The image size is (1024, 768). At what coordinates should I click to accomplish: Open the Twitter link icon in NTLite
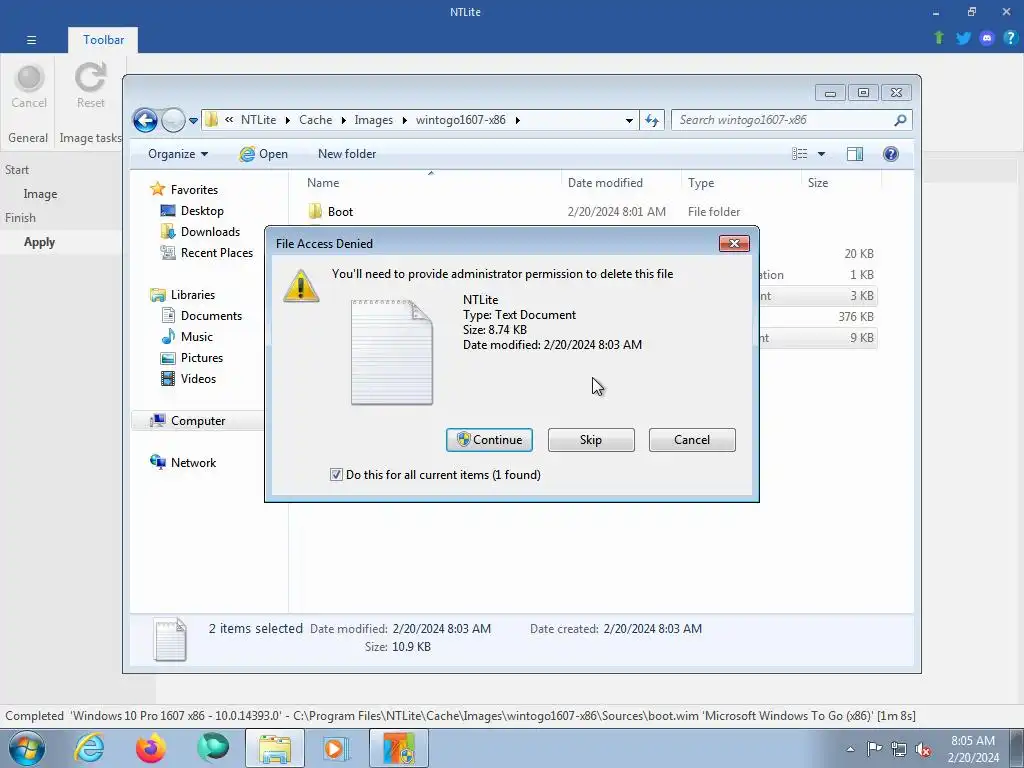(x=963, y=38)
